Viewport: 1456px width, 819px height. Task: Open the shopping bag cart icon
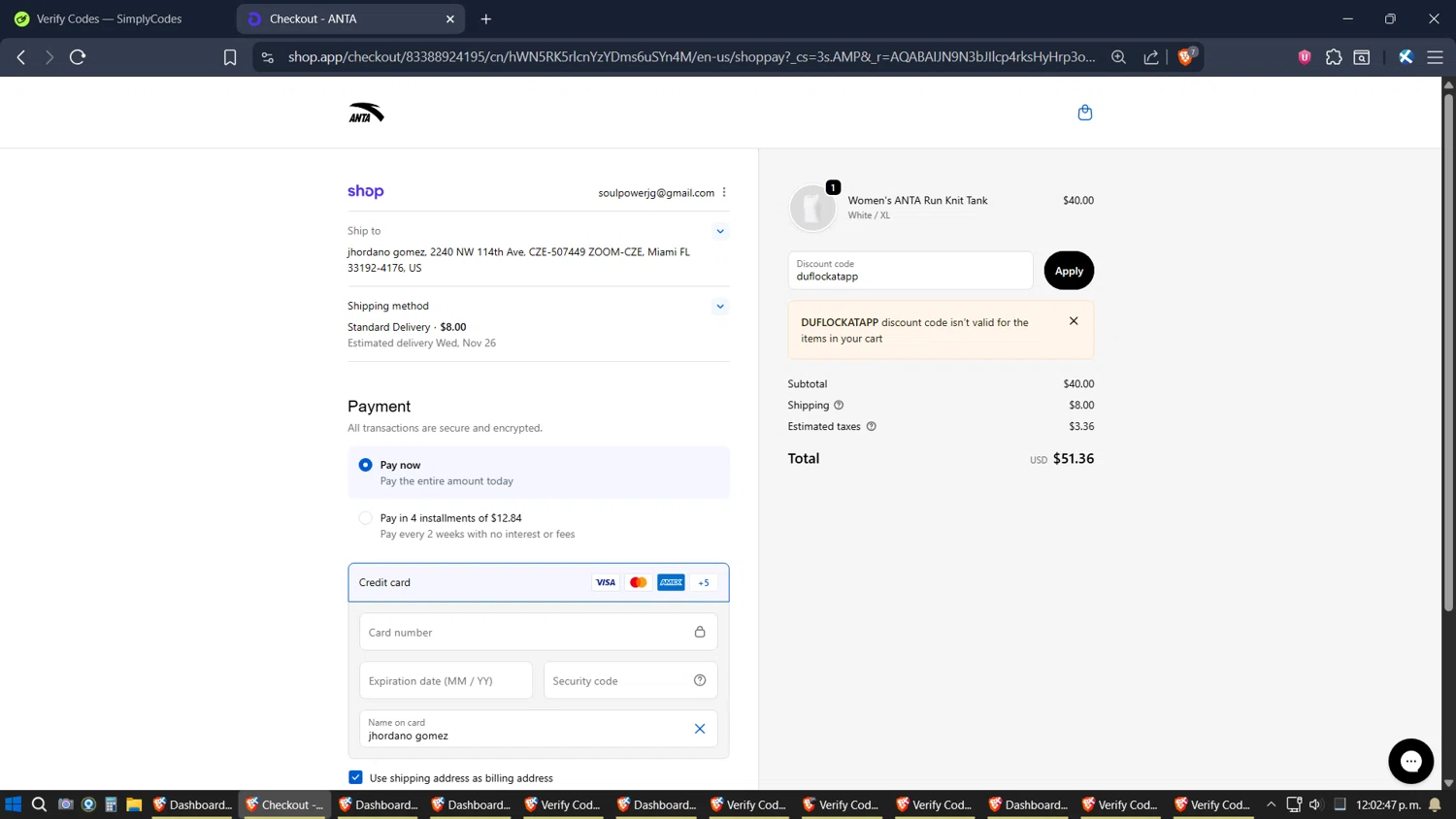coord(1084,113)
